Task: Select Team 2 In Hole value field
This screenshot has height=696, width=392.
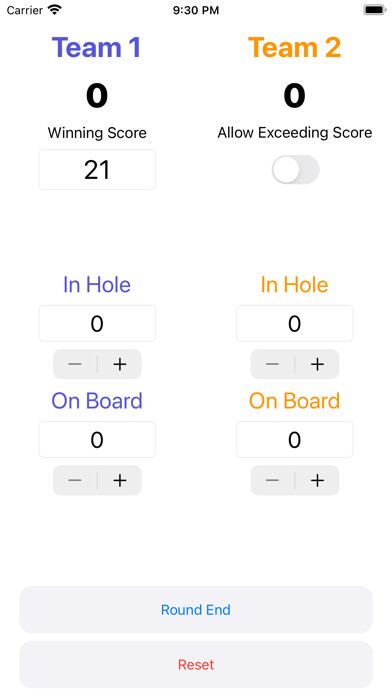Action: click(295, 324)
